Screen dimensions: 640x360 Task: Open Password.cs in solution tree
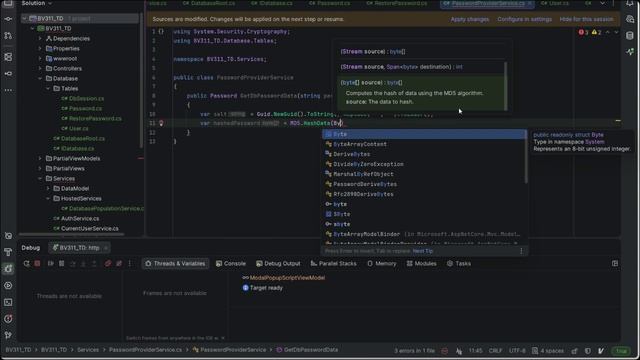pyautogui.click(x=85, y=109)
